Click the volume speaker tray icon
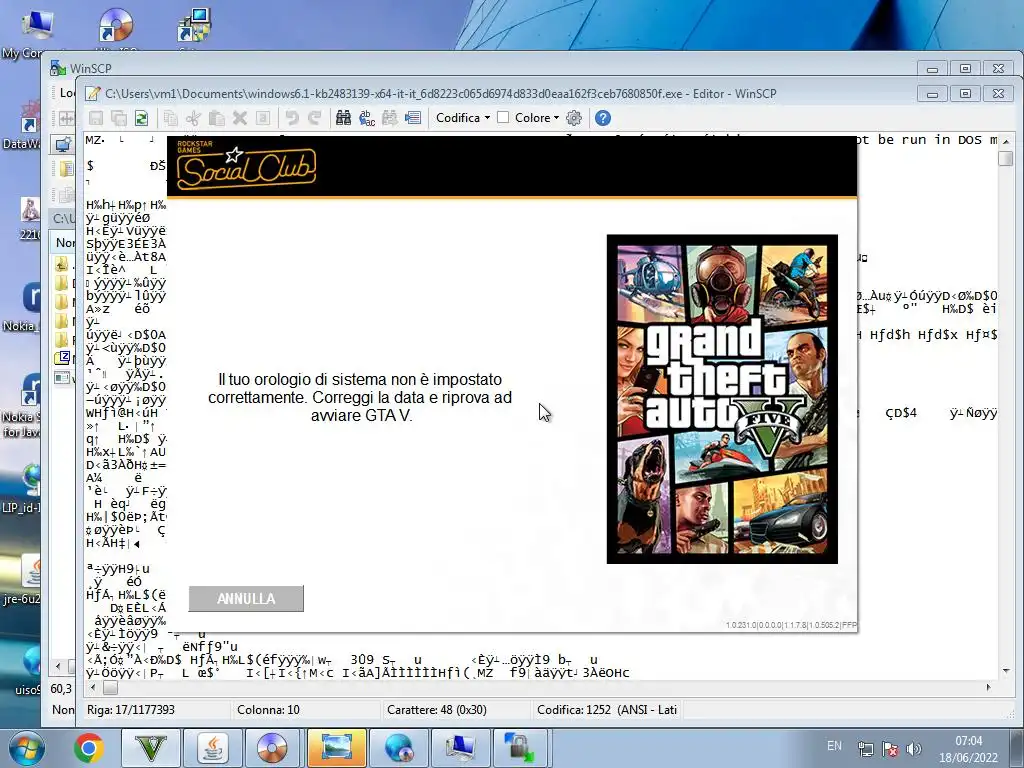The height and width of the screenshot is (768, 1024). pos(914,749)
